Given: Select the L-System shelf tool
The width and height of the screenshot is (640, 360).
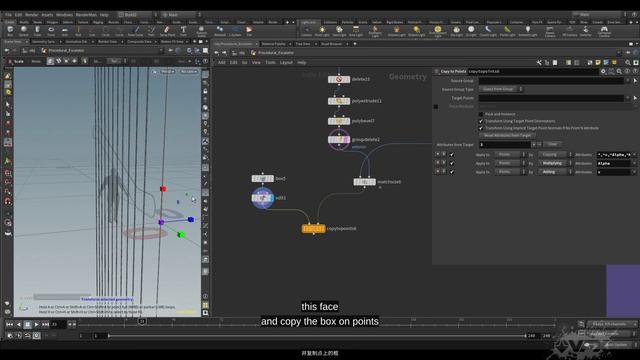Looking at the screenshot, I should point(235,31).
